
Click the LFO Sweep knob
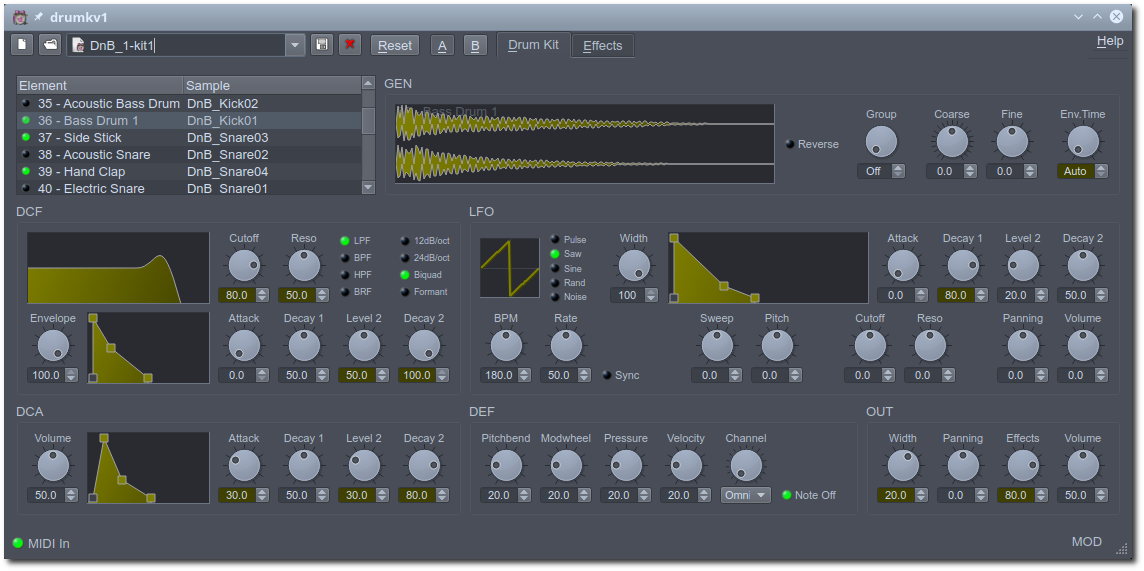pyautogui.click(x=716, y=346)
